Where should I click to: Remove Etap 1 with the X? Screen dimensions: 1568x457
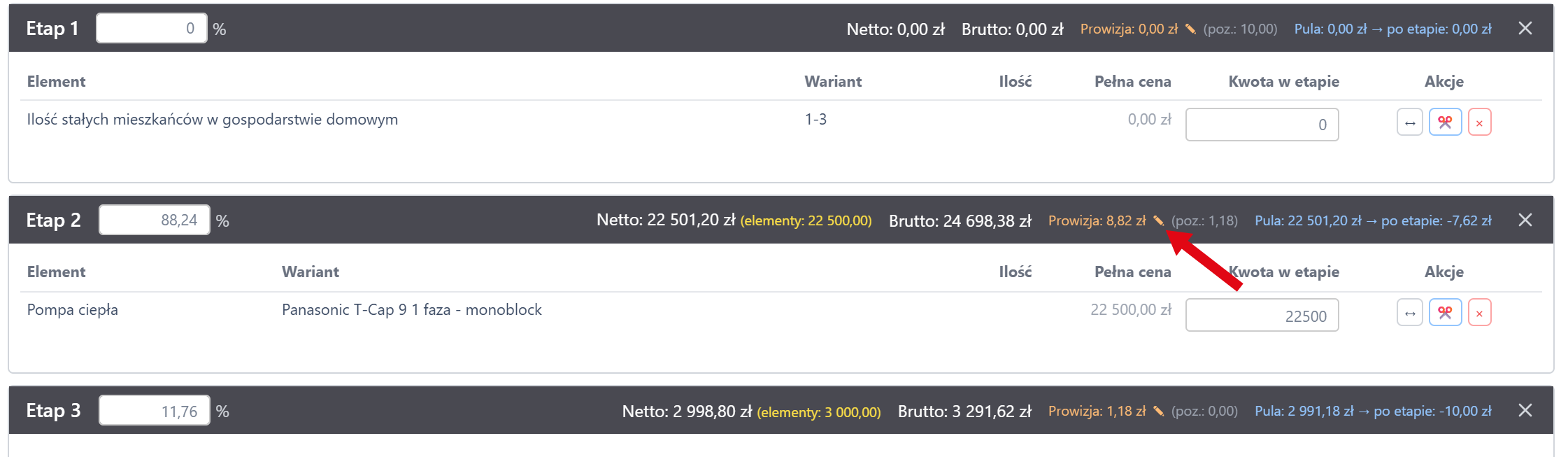[x=1525, y=29]
